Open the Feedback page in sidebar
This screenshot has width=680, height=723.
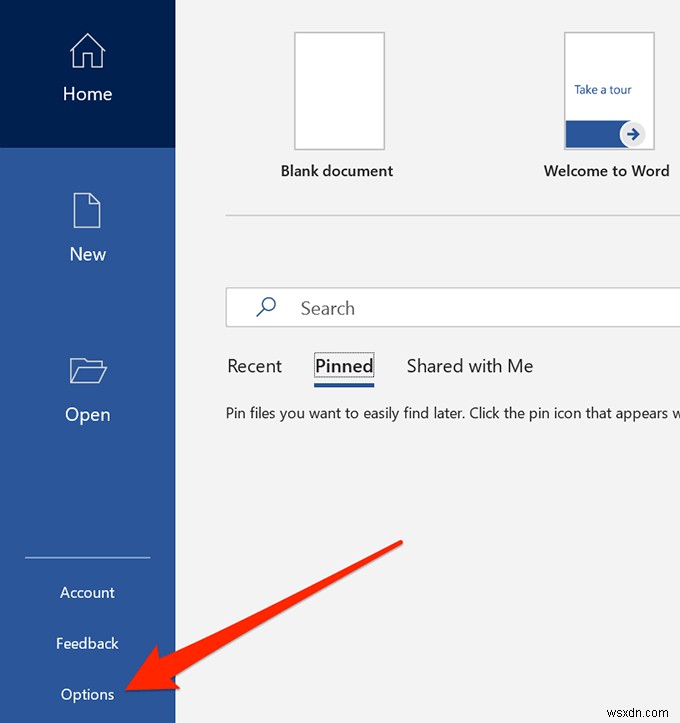coord(87,643)
